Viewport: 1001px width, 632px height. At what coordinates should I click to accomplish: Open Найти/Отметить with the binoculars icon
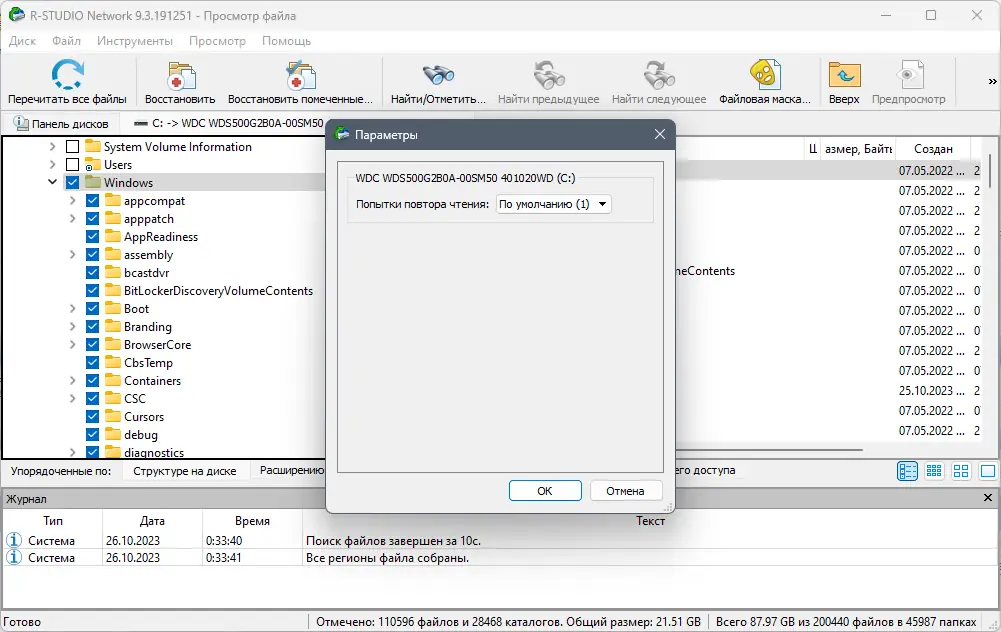[438, 73]
